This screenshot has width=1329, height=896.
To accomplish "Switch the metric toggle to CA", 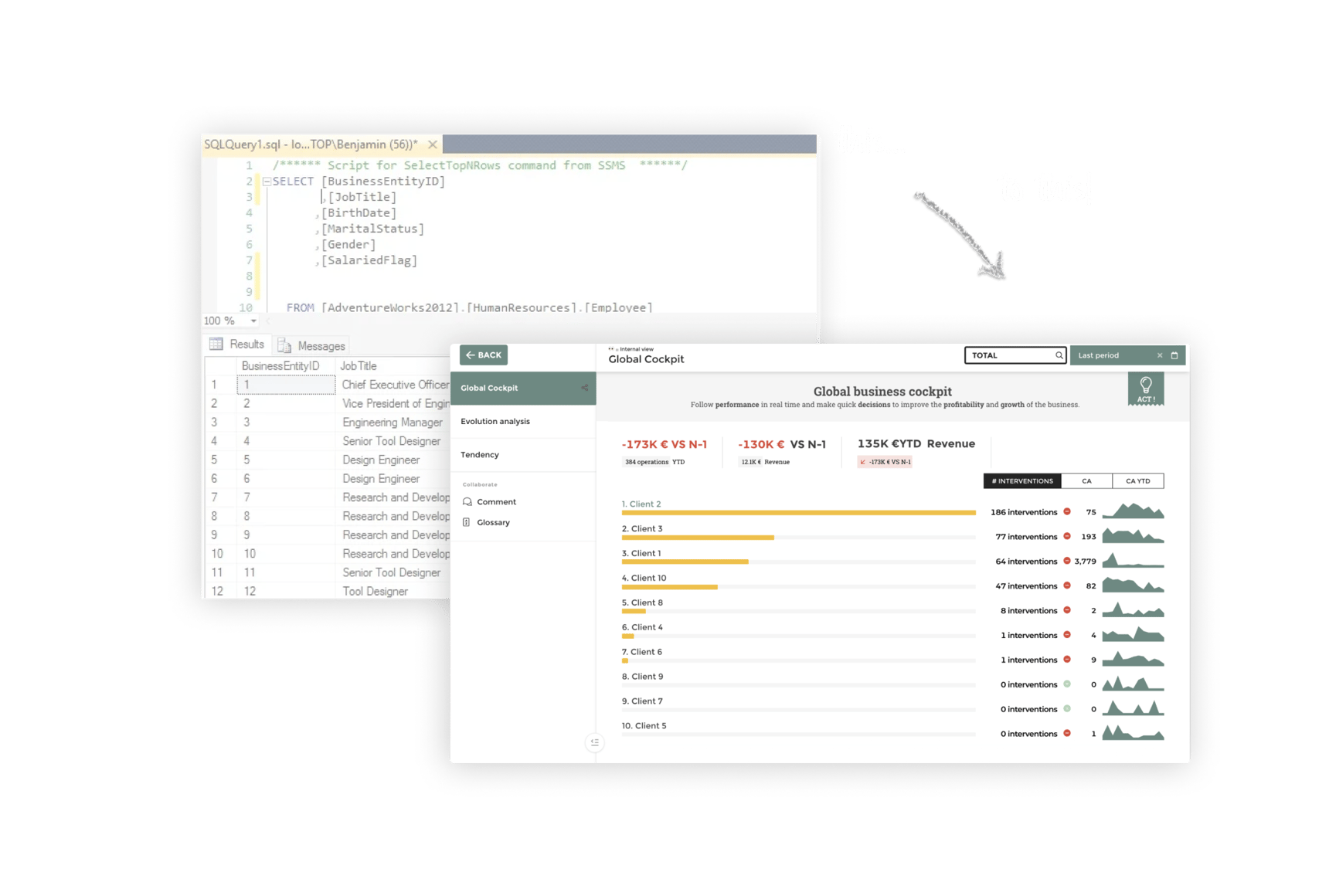I will click(x=1086, y=481).
